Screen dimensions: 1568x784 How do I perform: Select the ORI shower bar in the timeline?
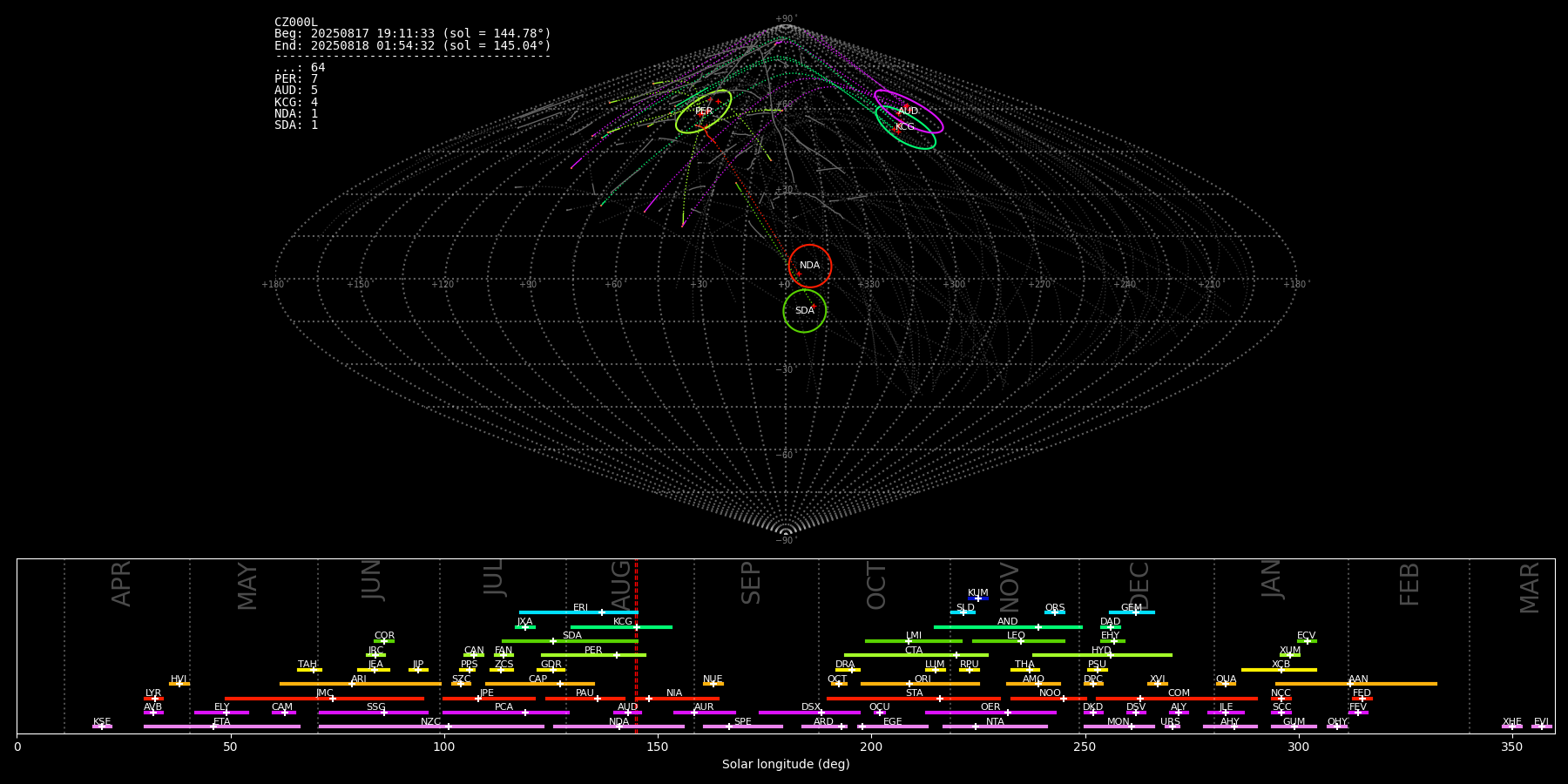click(920, 684)
